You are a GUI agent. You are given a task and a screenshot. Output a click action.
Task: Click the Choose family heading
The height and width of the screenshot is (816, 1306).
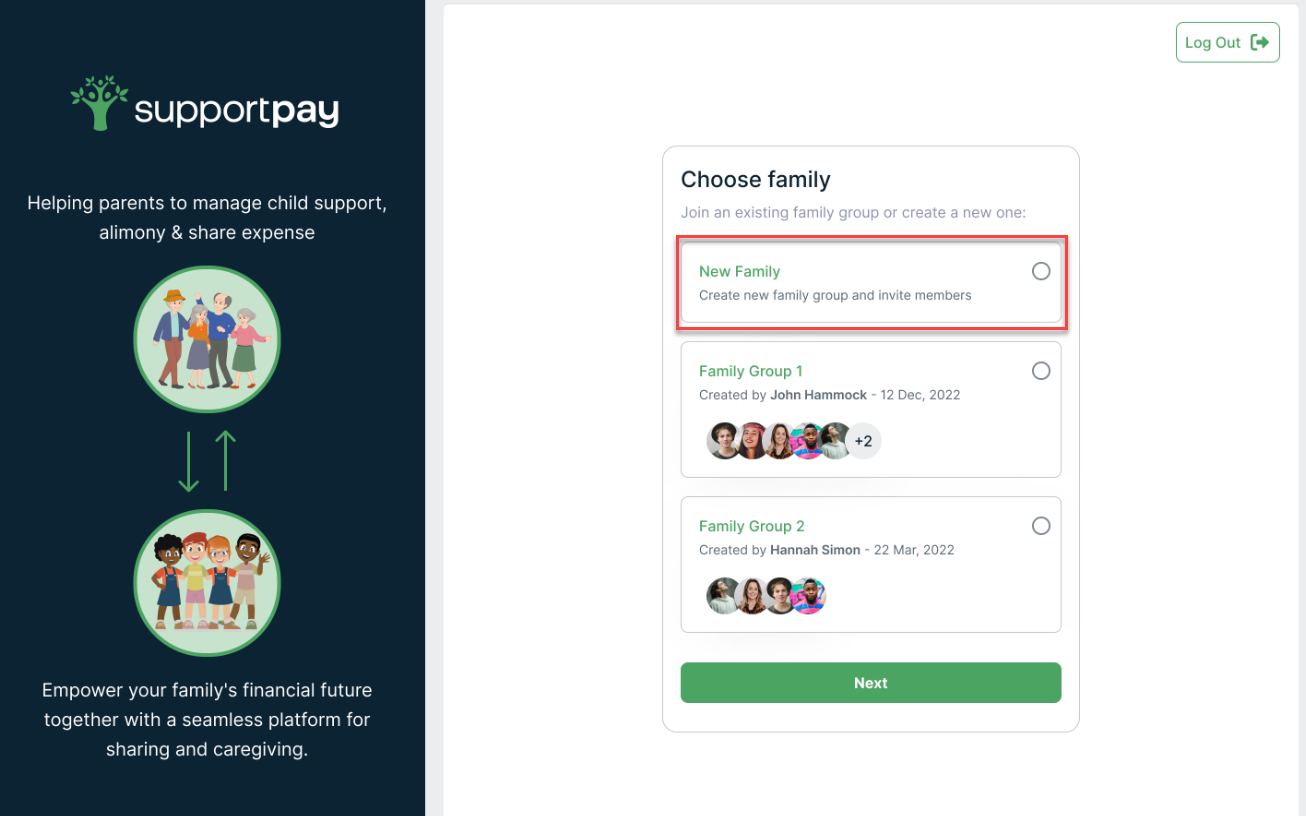755,180
